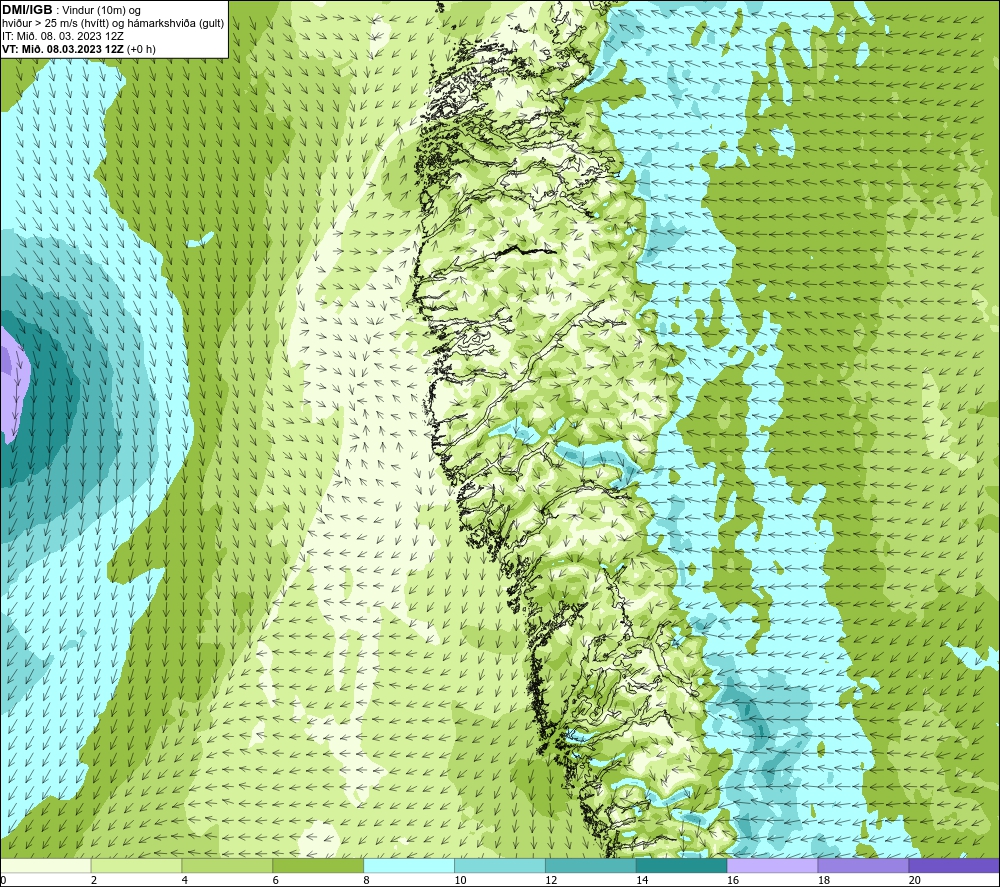Click the light cyan 8–10 m/s legend swatch

tap(409, 865)
